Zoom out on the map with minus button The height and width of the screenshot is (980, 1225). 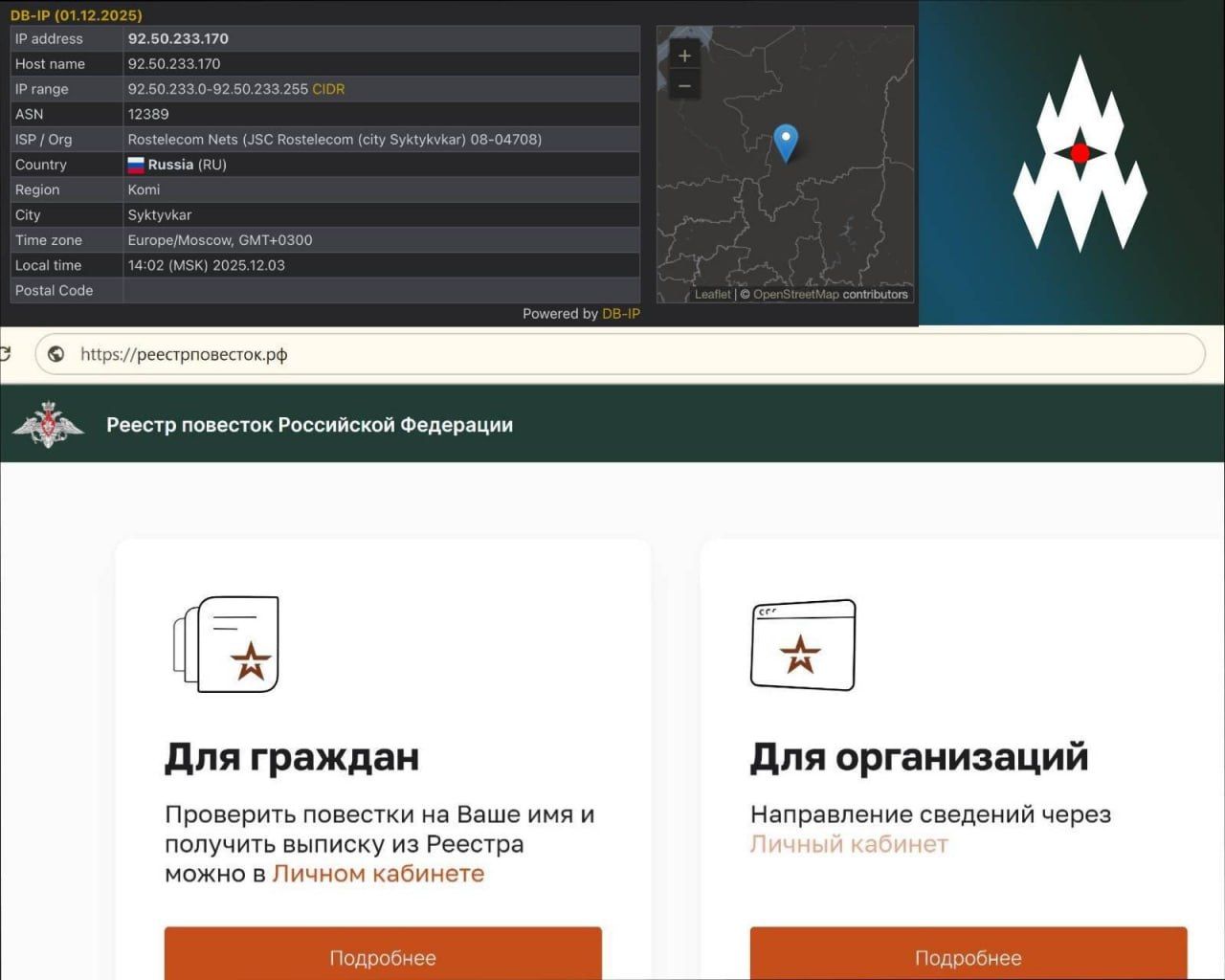point(684,86)
